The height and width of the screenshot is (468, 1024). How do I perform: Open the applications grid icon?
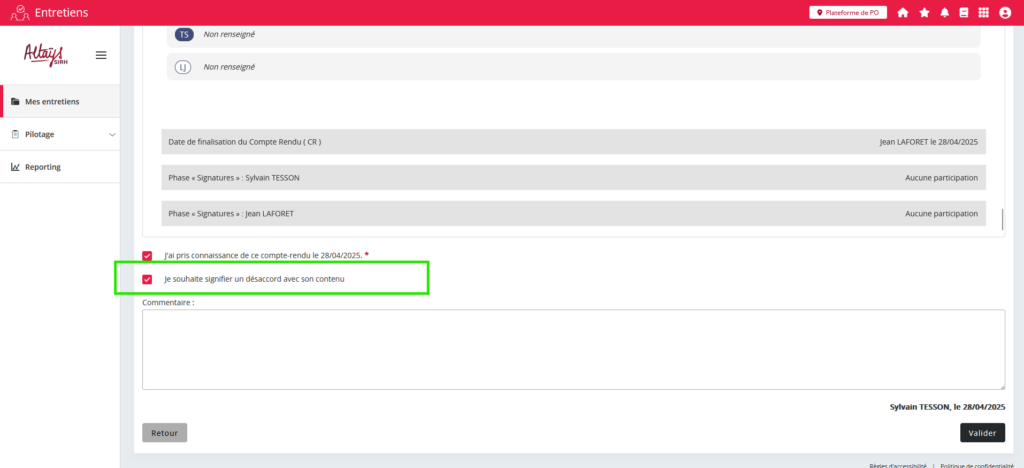984,13
